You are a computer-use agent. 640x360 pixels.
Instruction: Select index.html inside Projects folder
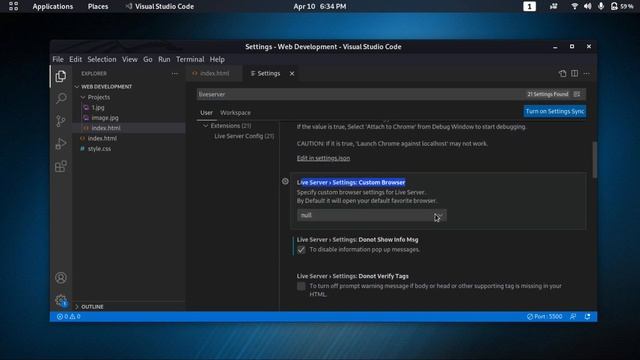point(106,128)
